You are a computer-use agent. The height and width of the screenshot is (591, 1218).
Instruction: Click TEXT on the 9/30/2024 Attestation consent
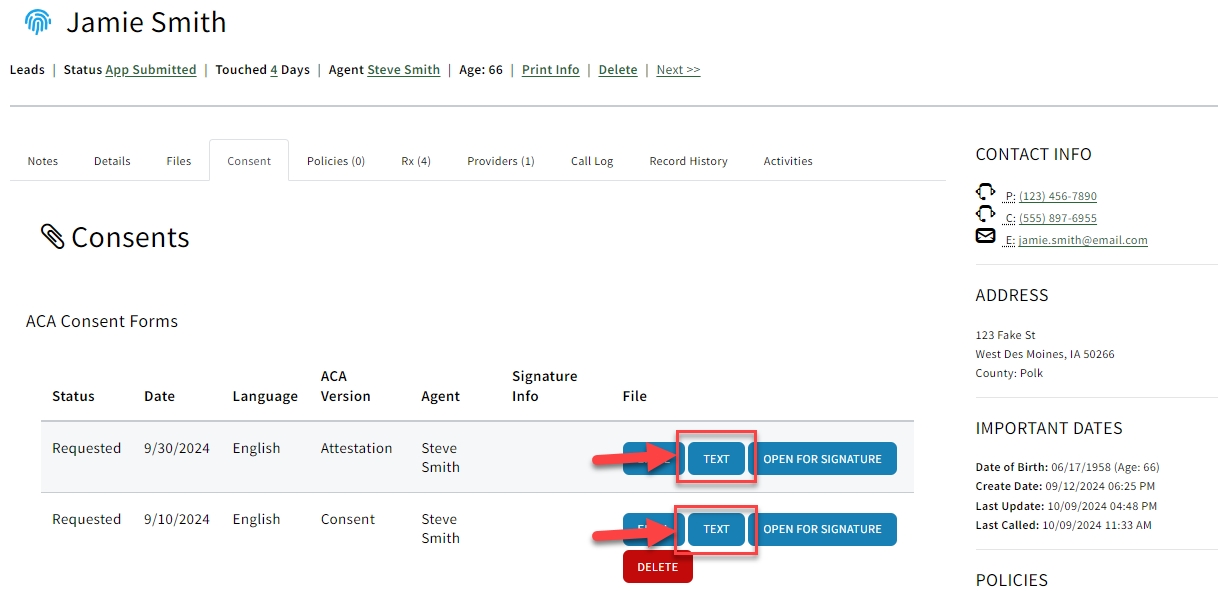click(715, 458)
